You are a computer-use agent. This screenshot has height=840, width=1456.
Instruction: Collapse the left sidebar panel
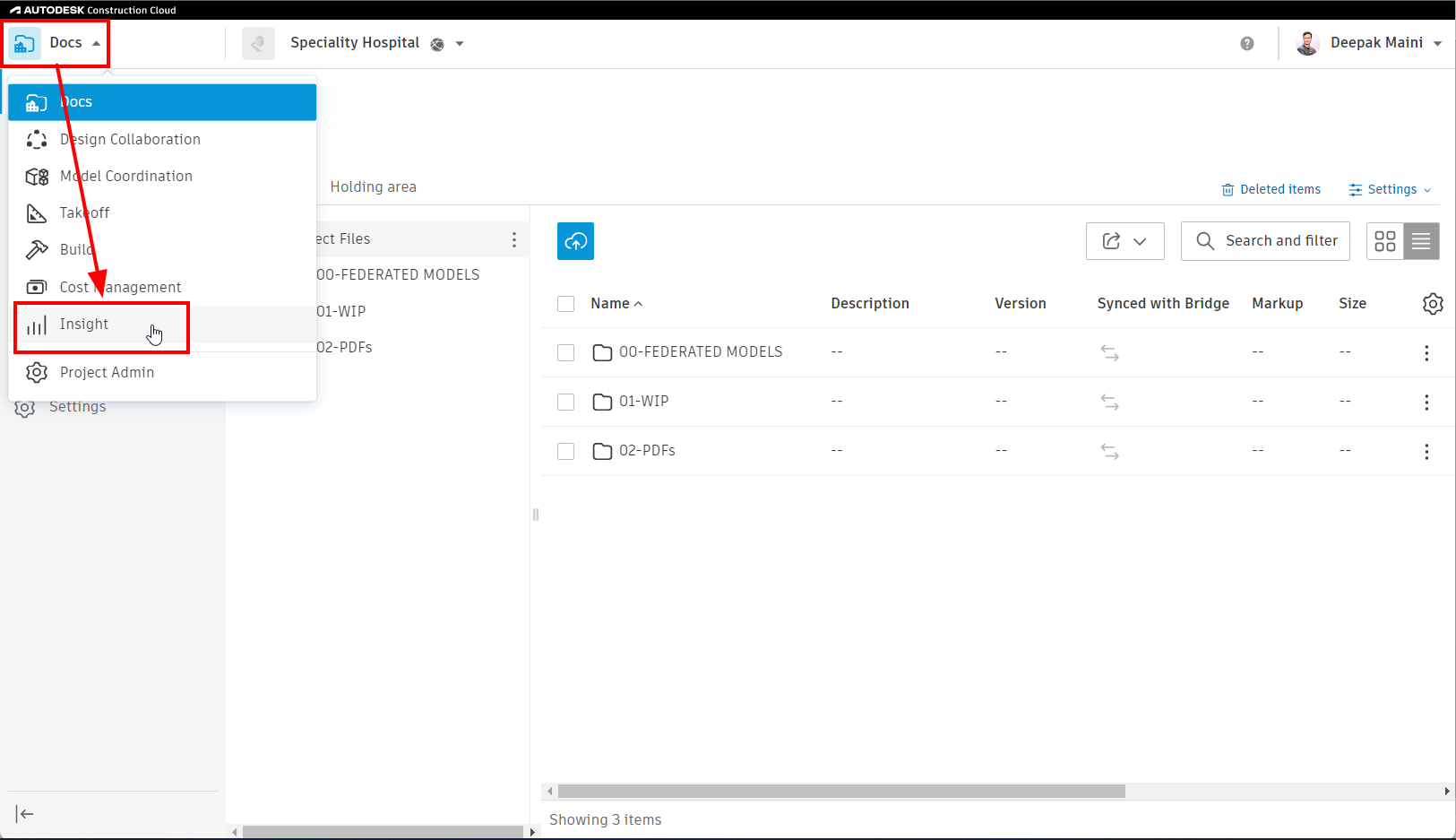(x=25, y=814)
